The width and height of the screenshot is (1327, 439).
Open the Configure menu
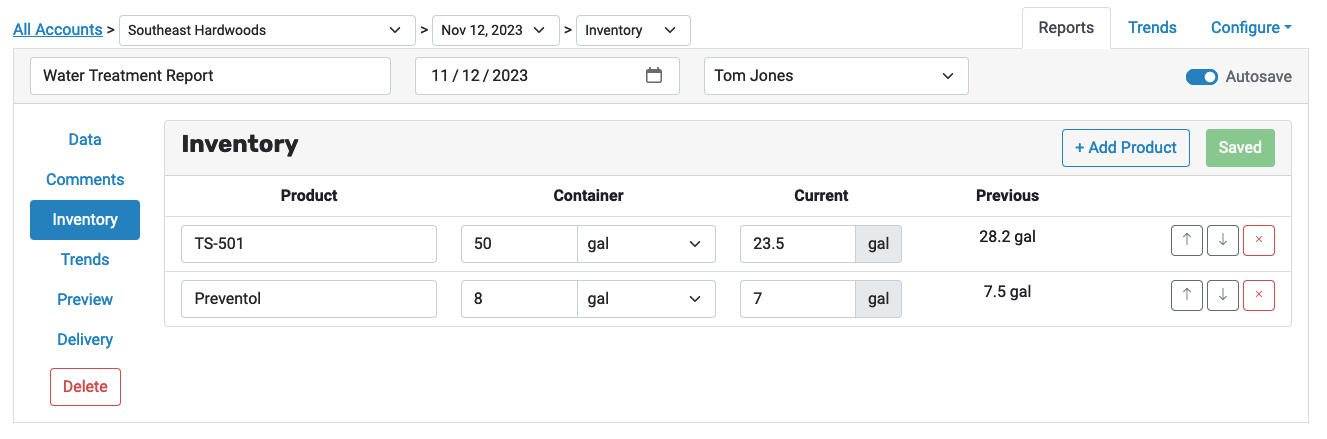(1250, 28)
